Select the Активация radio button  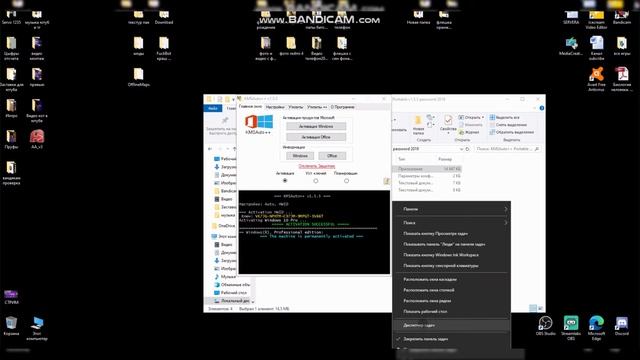(285, 180)
